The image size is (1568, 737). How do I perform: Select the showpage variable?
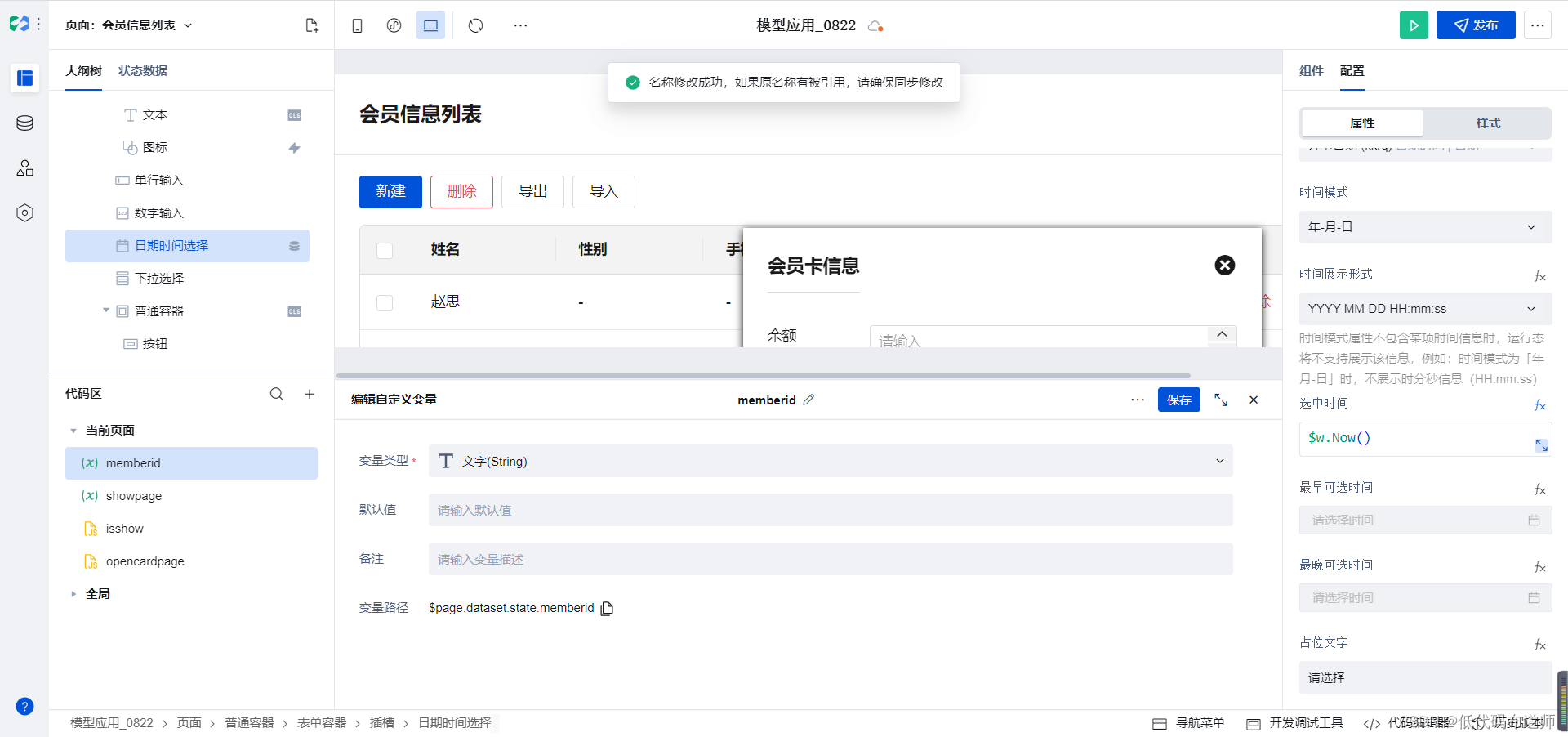pyautogui.click(x=191, y=496)
